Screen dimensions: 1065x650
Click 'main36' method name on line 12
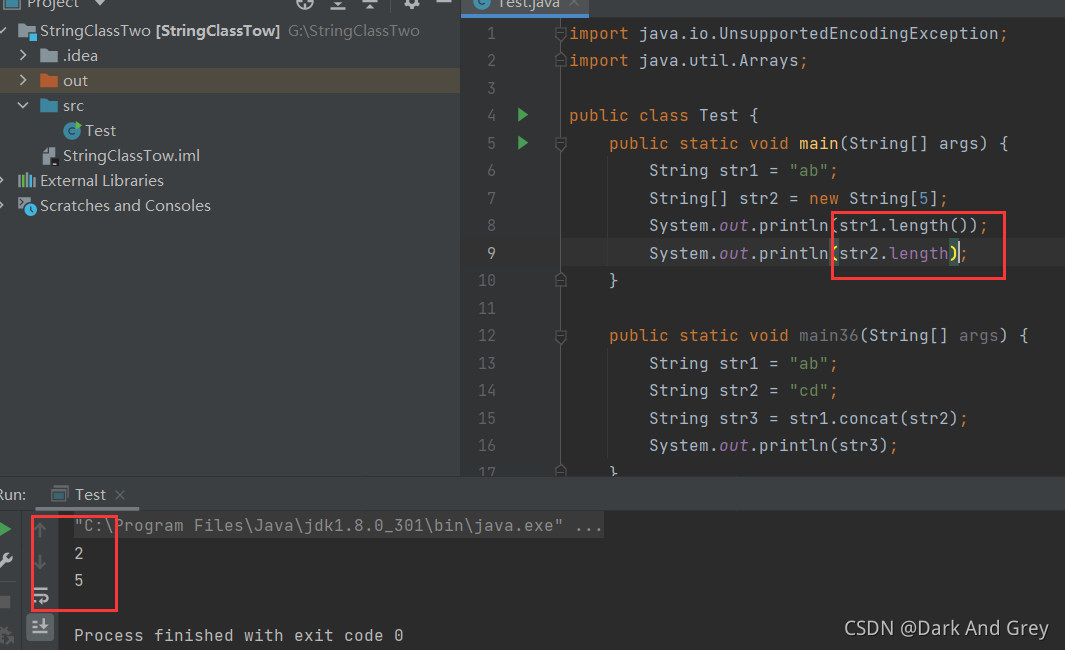click(829, 336)
